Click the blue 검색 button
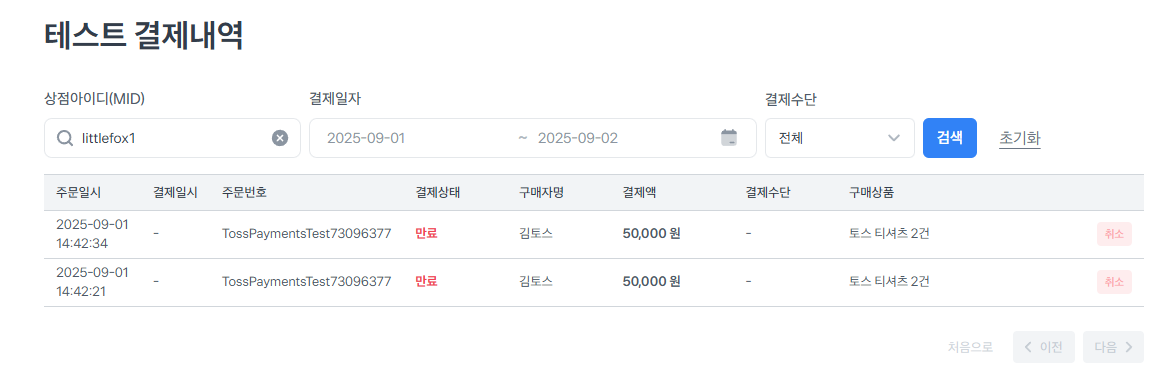The height and width of the screenshot is (392, 1167). [950, 138]
